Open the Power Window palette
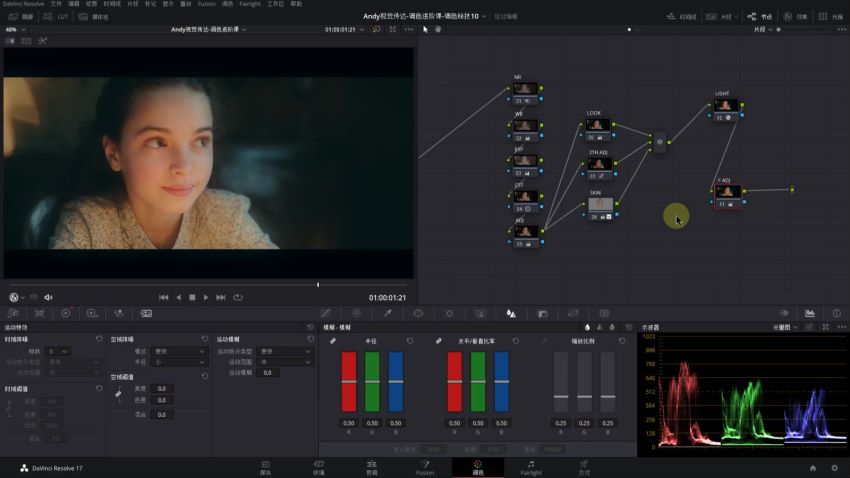850x478 pixels. tap(418, 313)
